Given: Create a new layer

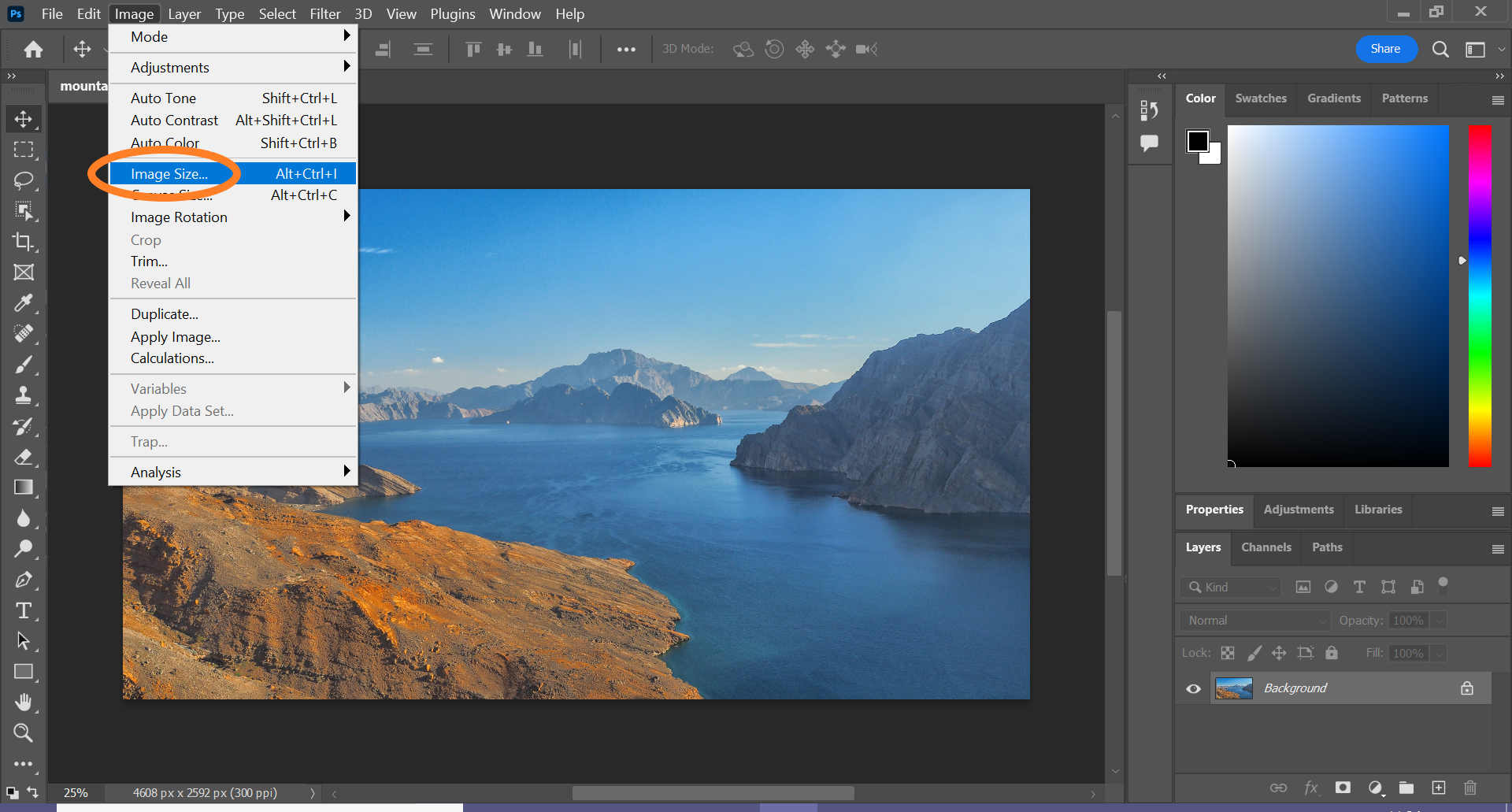Looking at the screenshot, I should coord(1439,788).
